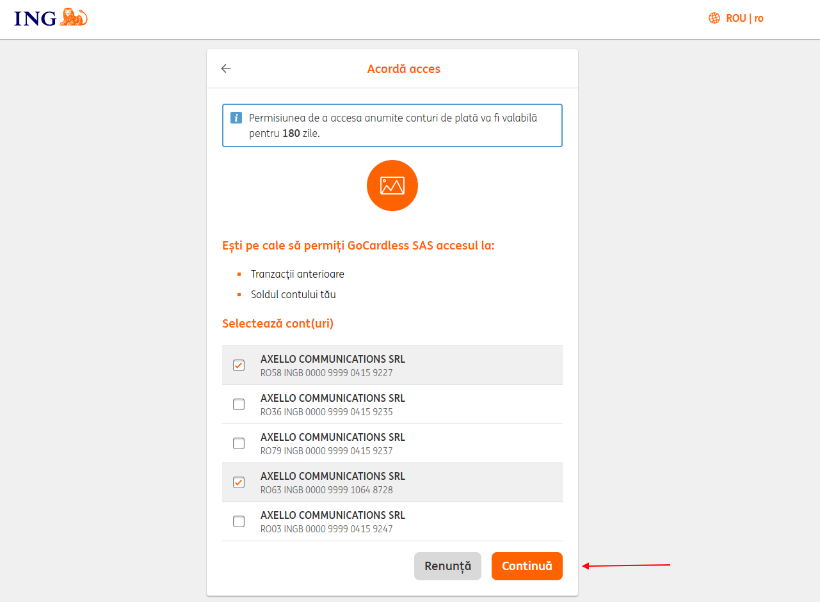Click the ING lion logo
This screenshot has height=602, width=820.
(51, 18)
